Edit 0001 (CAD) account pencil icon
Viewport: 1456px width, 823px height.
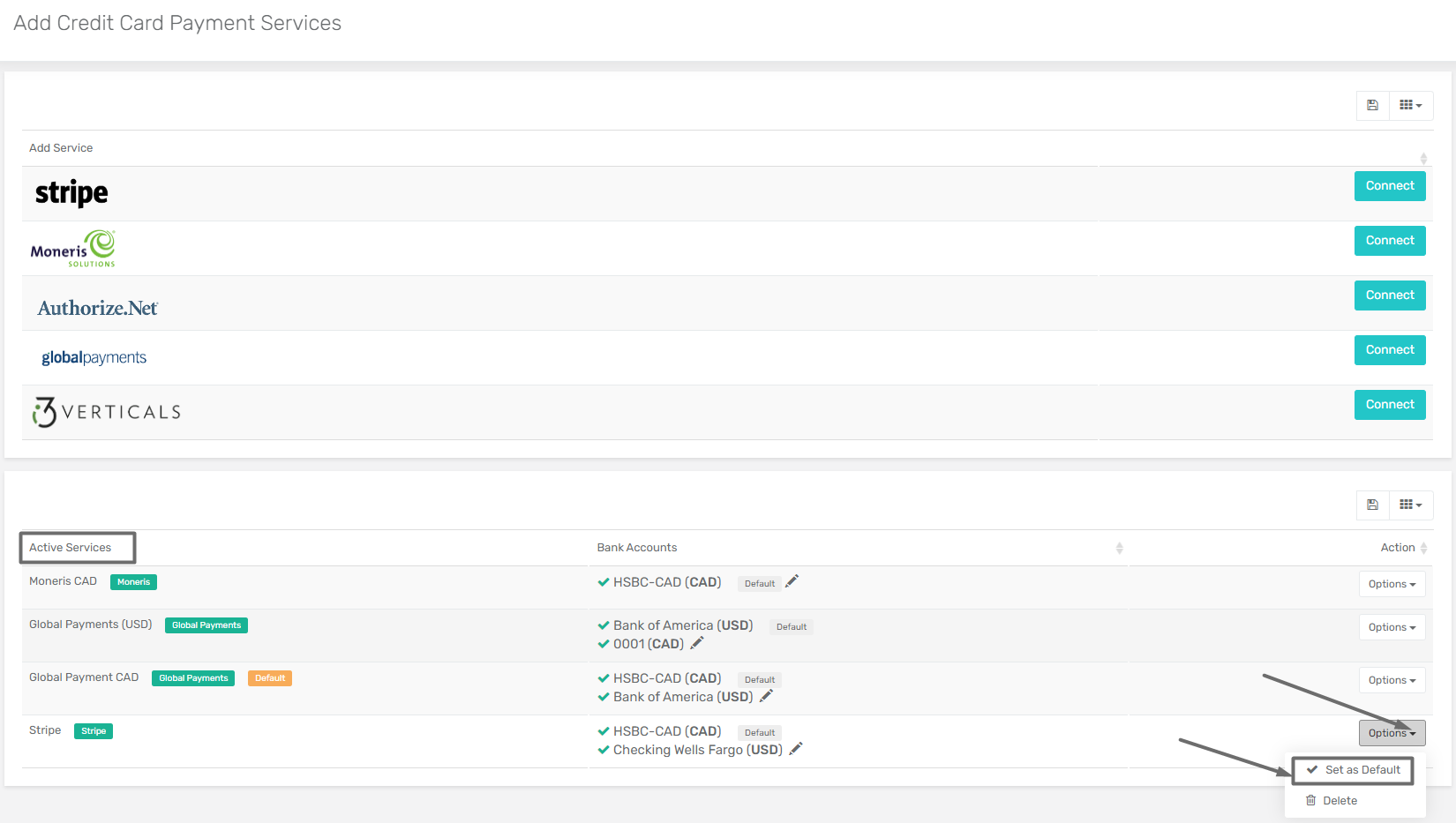tap(696, 643)
